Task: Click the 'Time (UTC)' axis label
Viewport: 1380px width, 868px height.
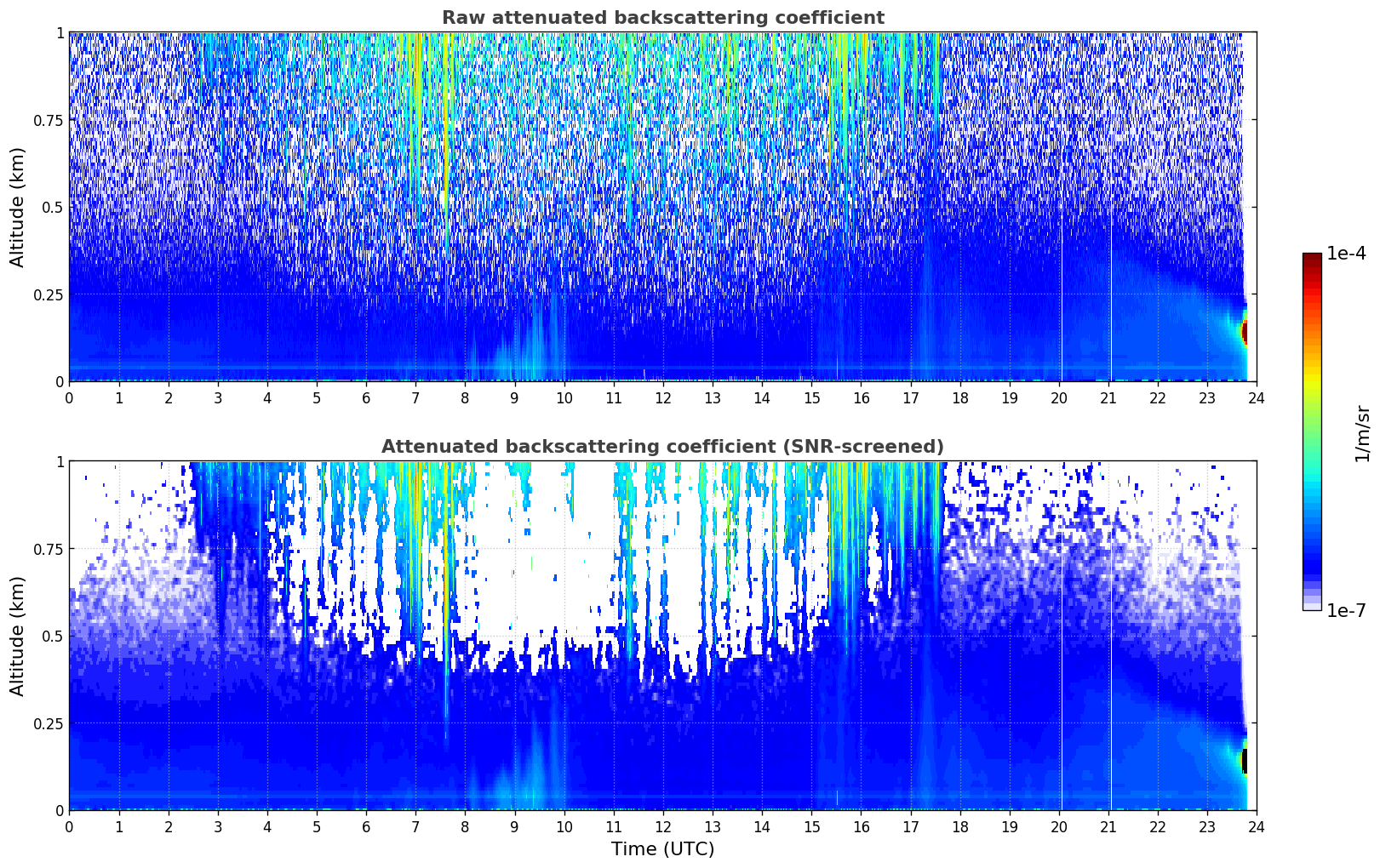Action: pyautogui.click(x=662, y=849)
